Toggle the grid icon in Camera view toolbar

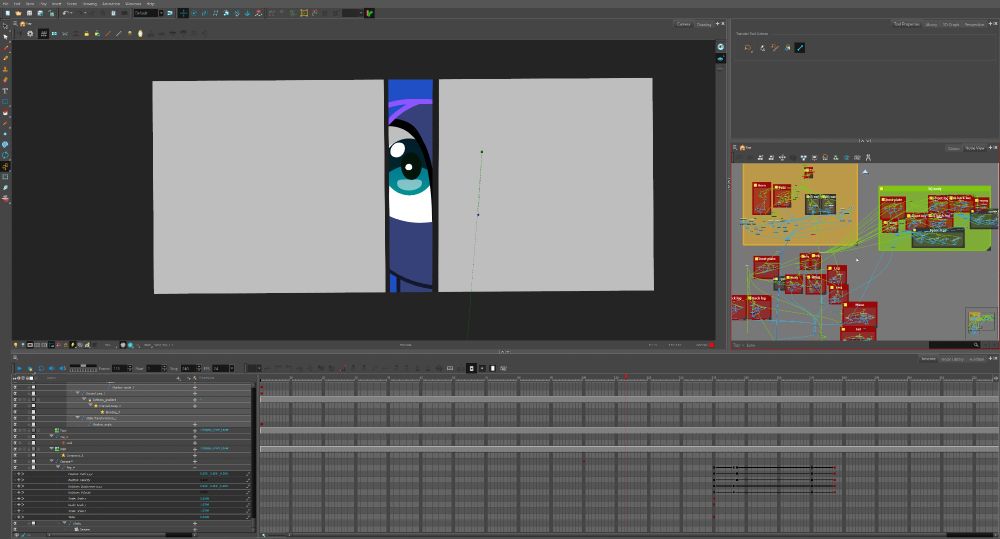coord(43,34)
